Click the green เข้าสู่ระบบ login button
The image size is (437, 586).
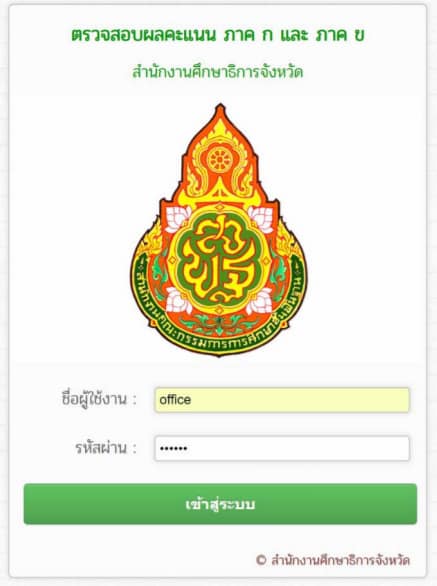pos(220,504)
